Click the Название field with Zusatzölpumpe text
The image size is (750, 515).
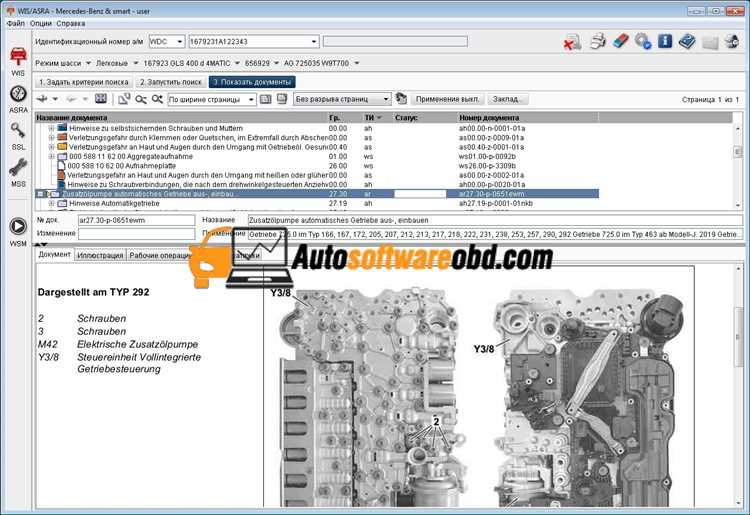click(x=495, y=220)
